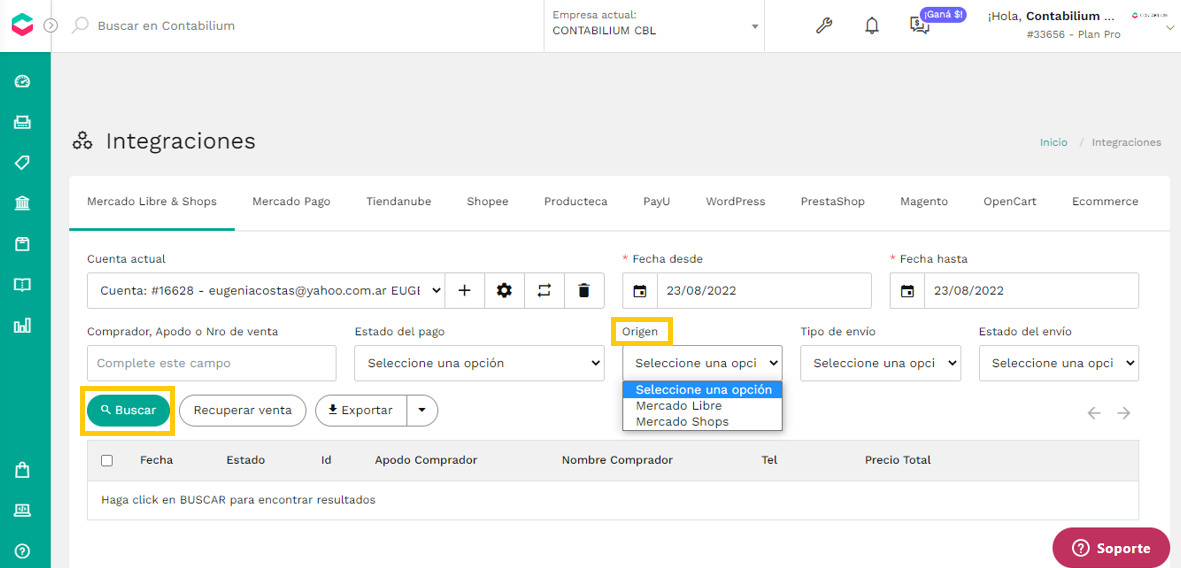
Task: Expand sidebar with the arrow circle icon
Action: click(x=50, y=26)
